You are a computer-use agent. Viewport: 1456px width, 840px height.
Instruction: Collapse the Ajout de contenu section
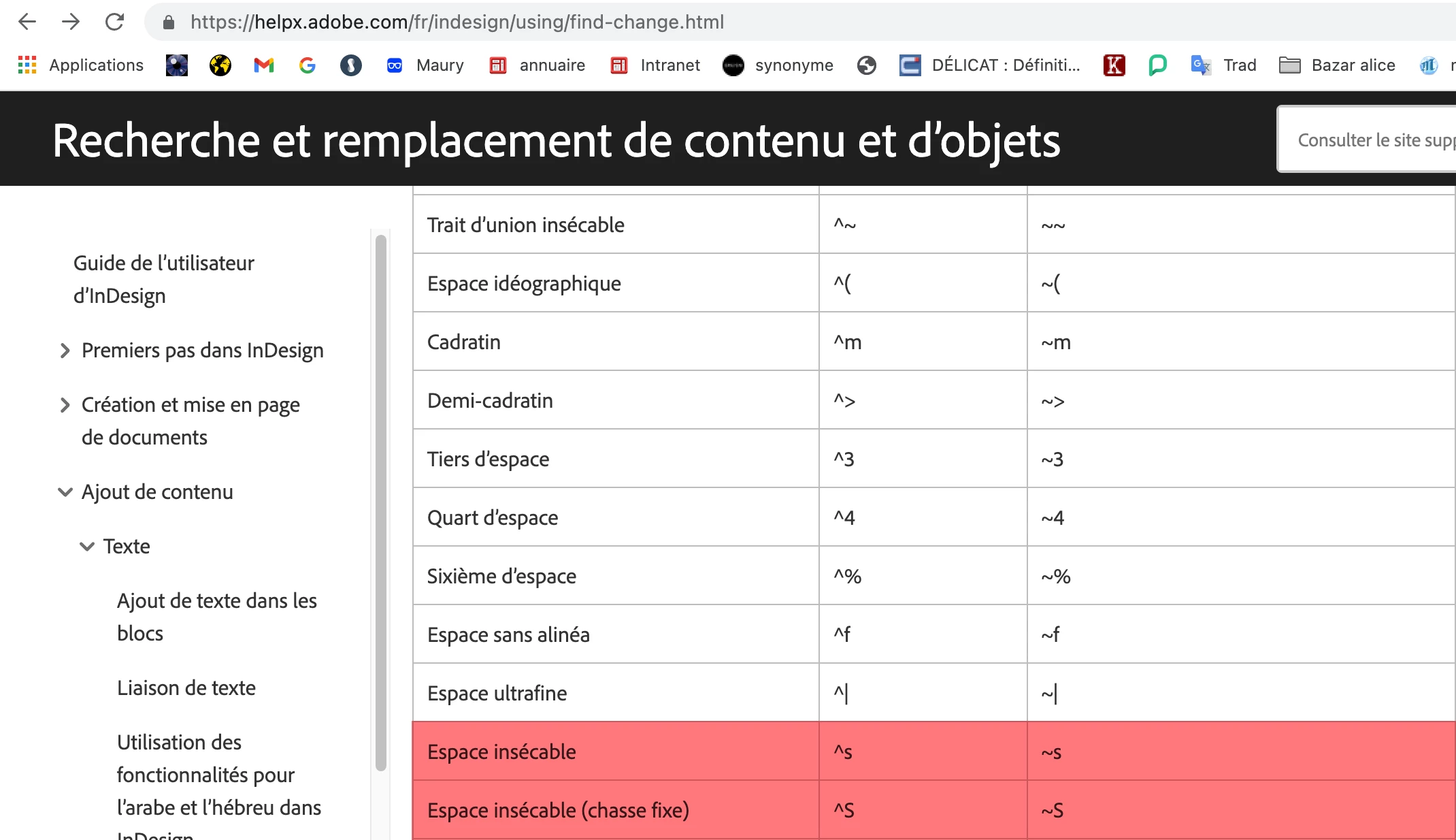(x=65, y=492)
